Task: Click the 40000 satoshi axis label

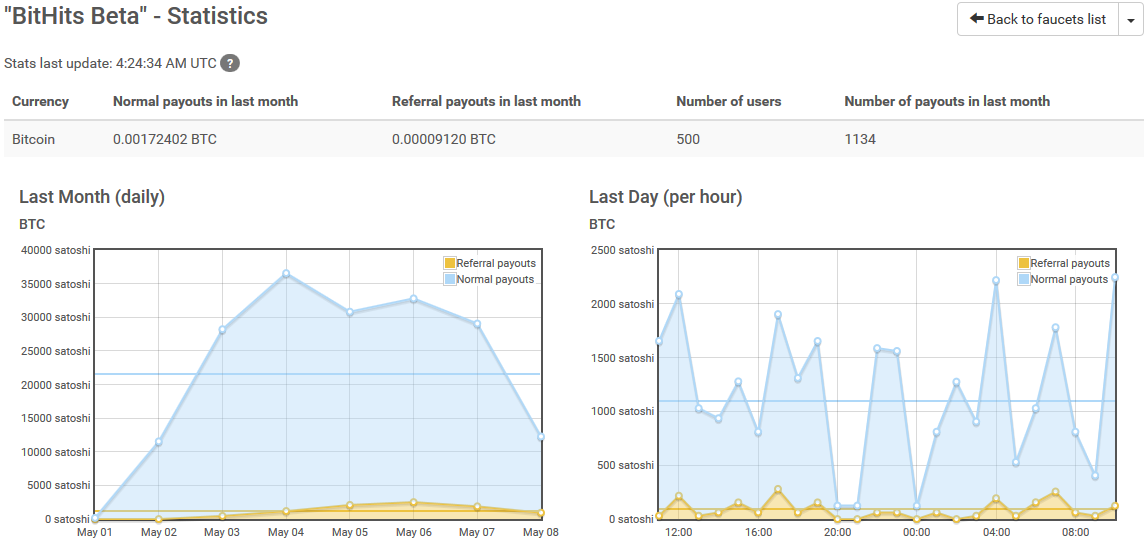Action: coord(57,251)
